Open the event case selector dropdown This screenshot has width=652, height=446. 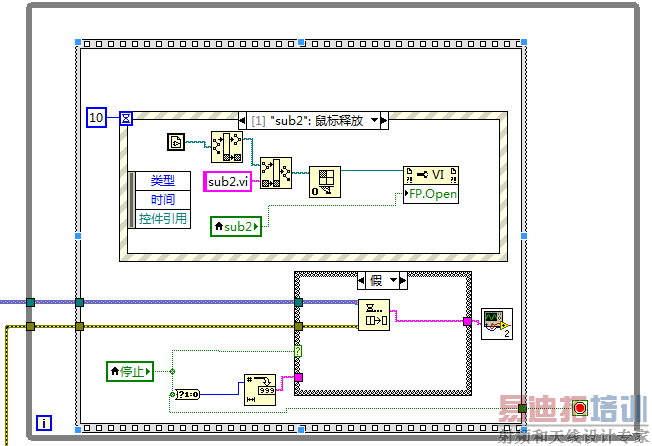pos(375,120)
